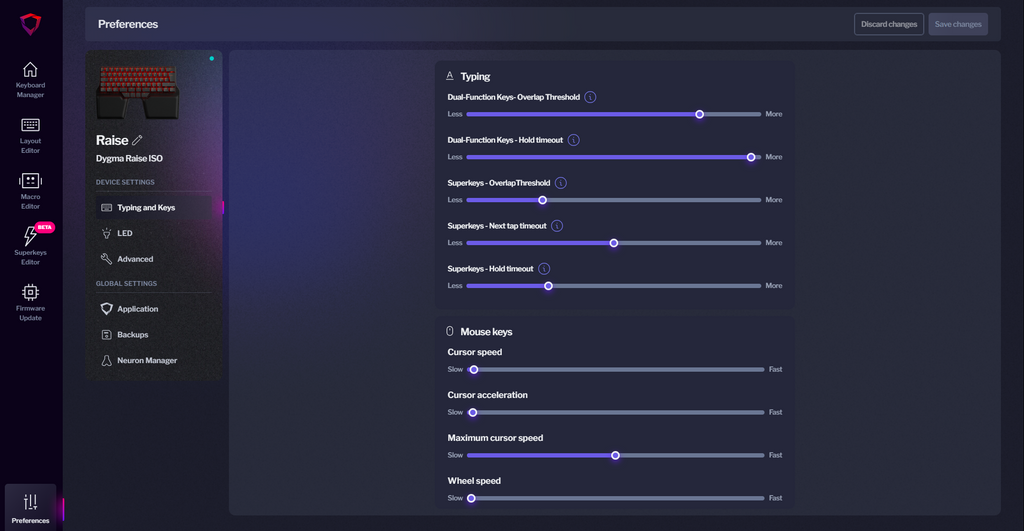The width and height of the screenshot is (1024, 531).
Task: Open the Layout Editor
Action: pos(30,135)
